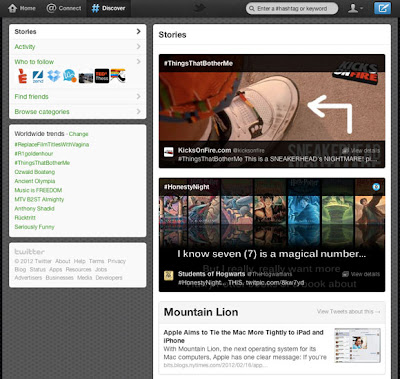The width and height of the screenshot is (400, 379).
Task: Focus the hashtag or keyword search field
Action: 292,9
